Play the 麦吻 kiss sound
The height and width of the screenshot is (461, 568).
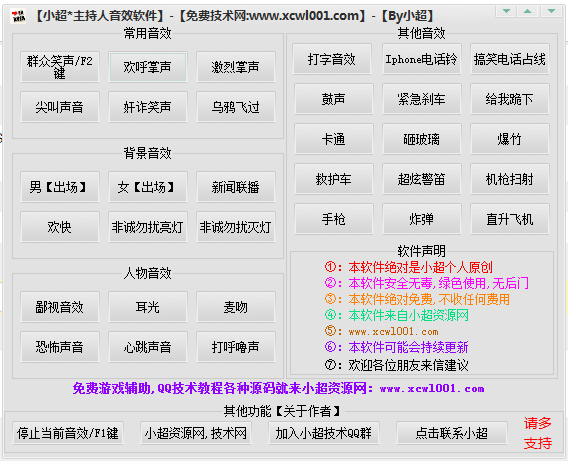(236, 307)
